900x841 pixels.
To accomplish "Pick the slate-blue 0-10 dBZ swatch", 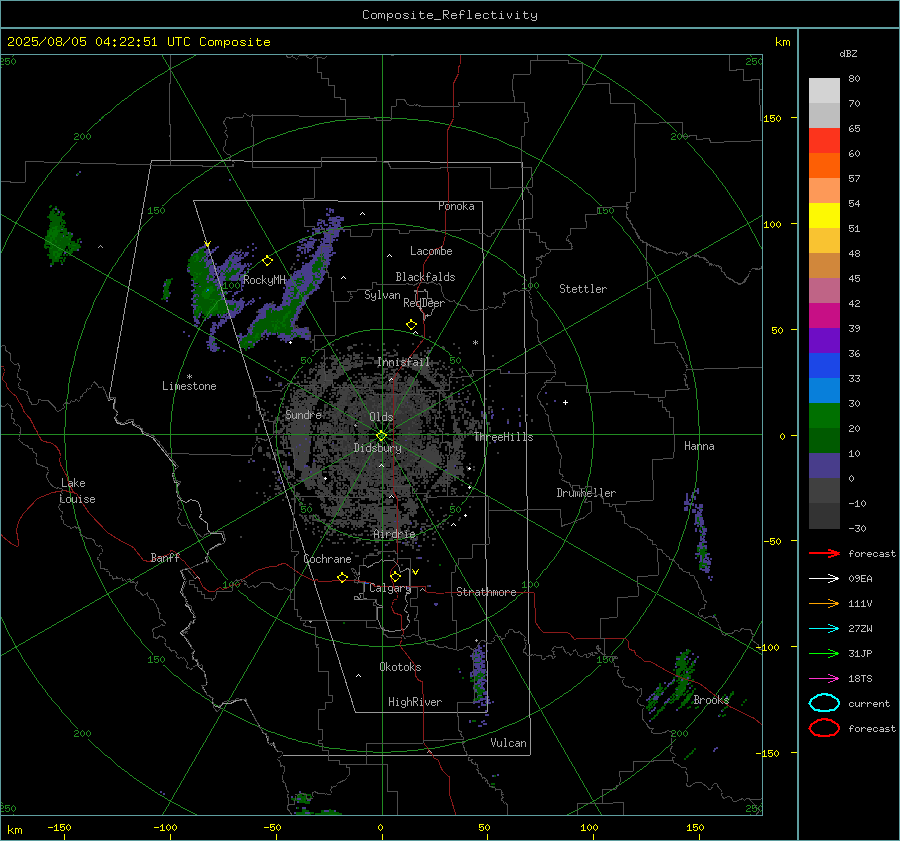I will 824,465.
